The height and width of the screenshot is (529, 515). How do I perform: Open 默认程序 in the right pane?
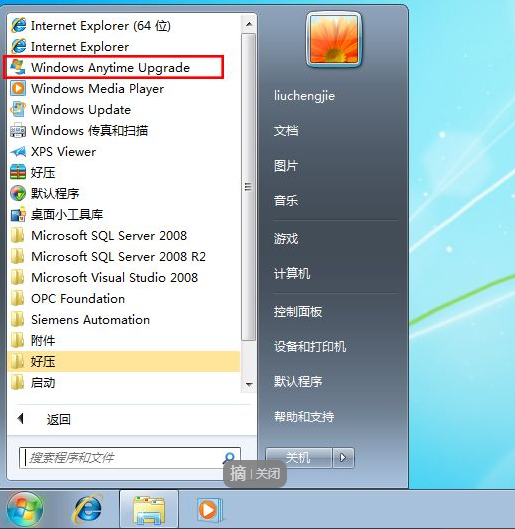(x=298, y=382)
